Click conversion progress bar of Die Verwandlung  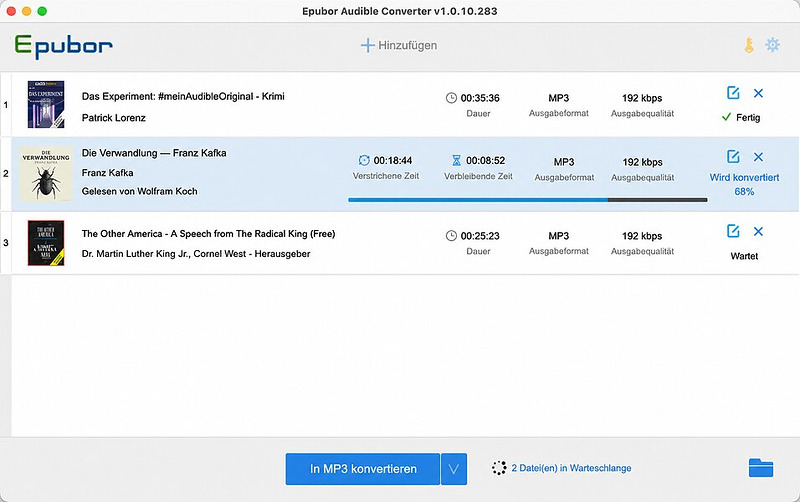pos(528,200)
